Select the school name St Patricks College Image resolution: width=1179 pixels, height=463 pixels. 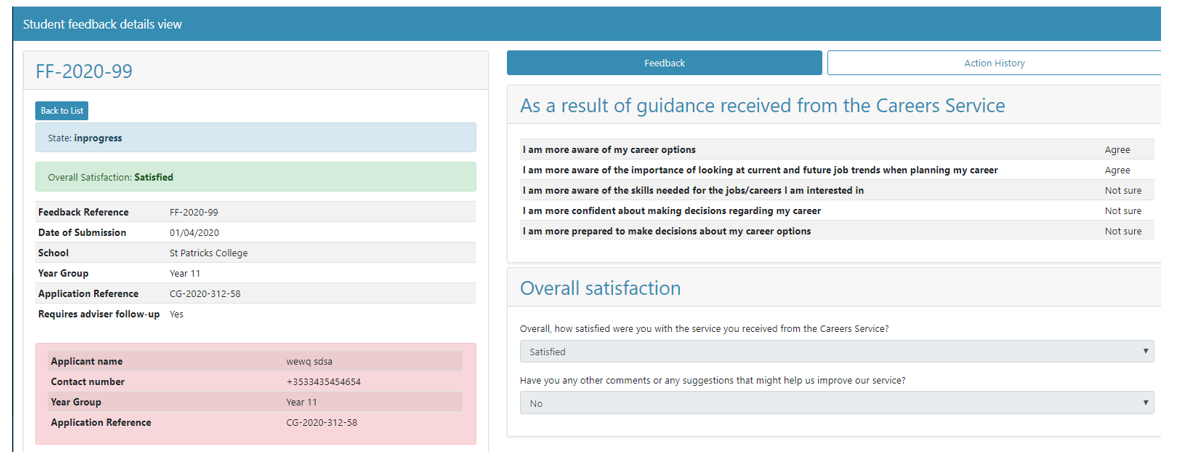click(x=209, y=253)
